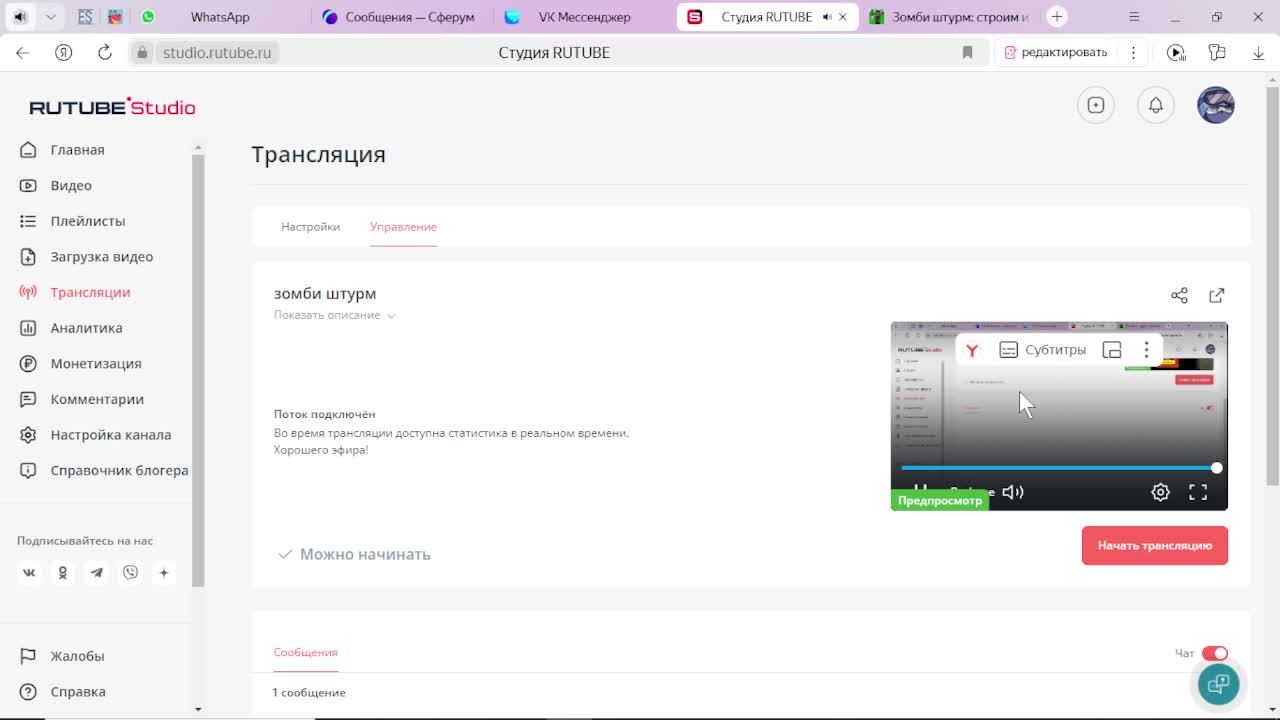
Task: Click the Предпросмотр label on player
Action: click(x=940, y=501)
